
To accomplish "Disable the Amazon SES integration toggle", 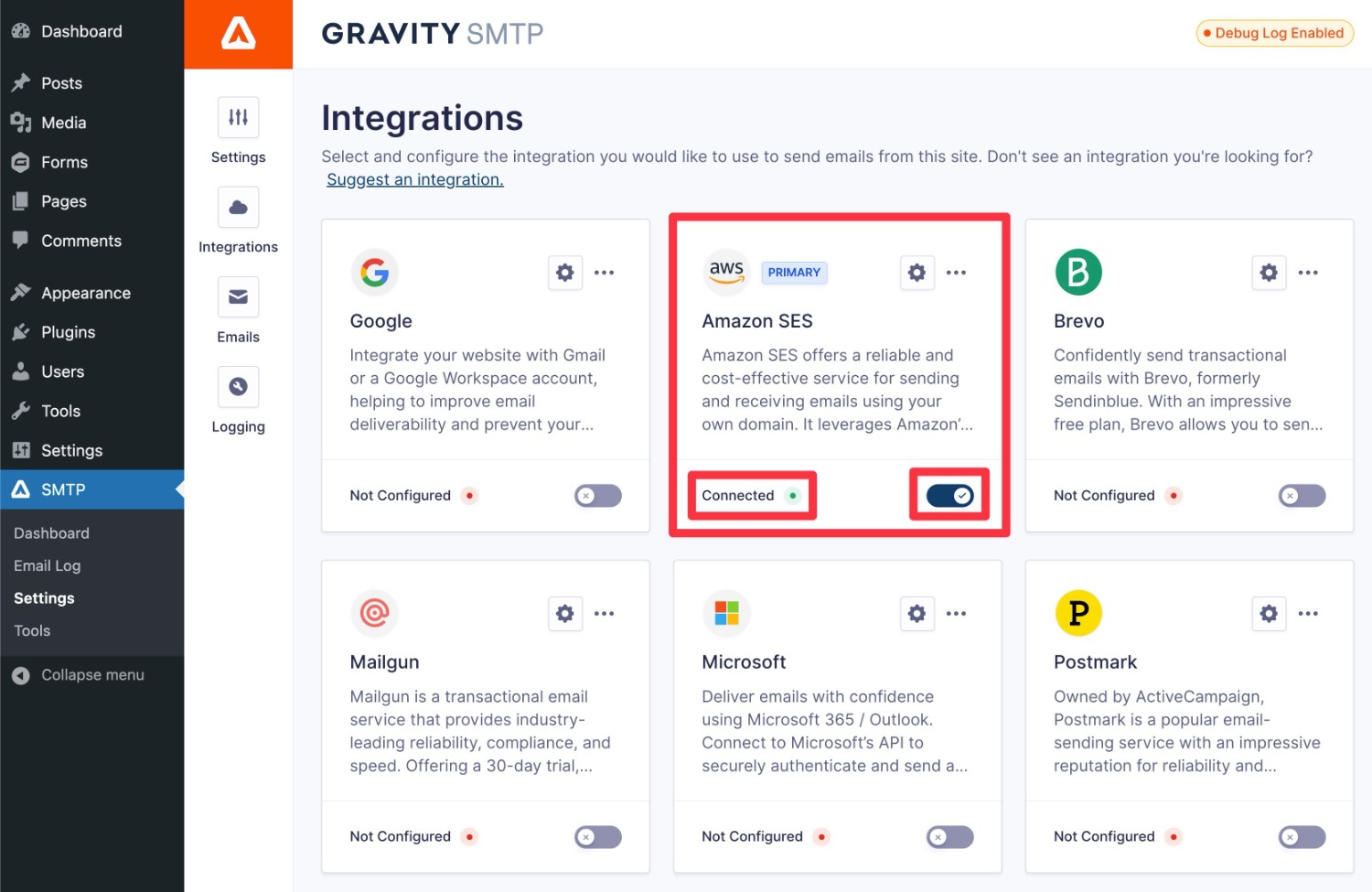I will point(950,496).
